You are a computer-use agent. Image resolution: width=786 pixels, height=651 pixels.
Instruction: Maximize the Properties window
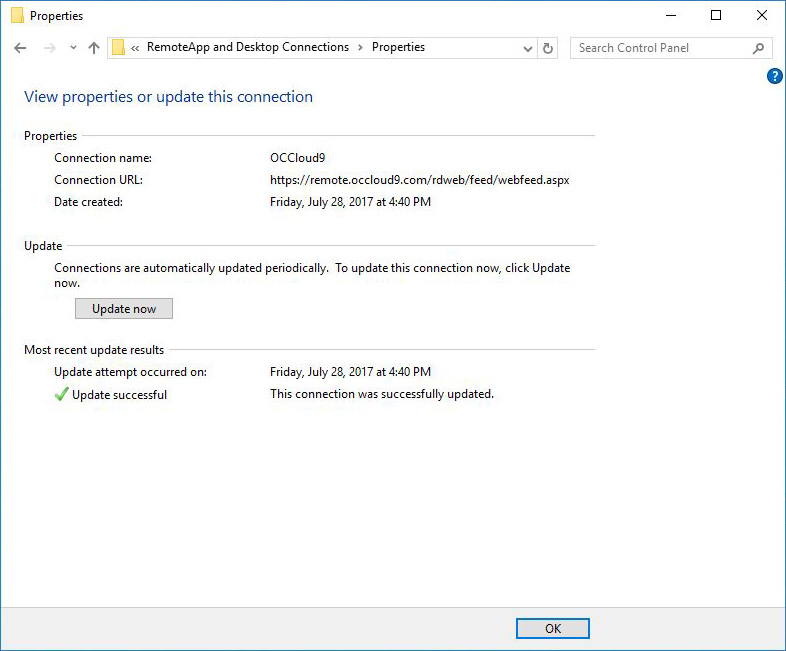pyautogui.click(x=716, y=16)
